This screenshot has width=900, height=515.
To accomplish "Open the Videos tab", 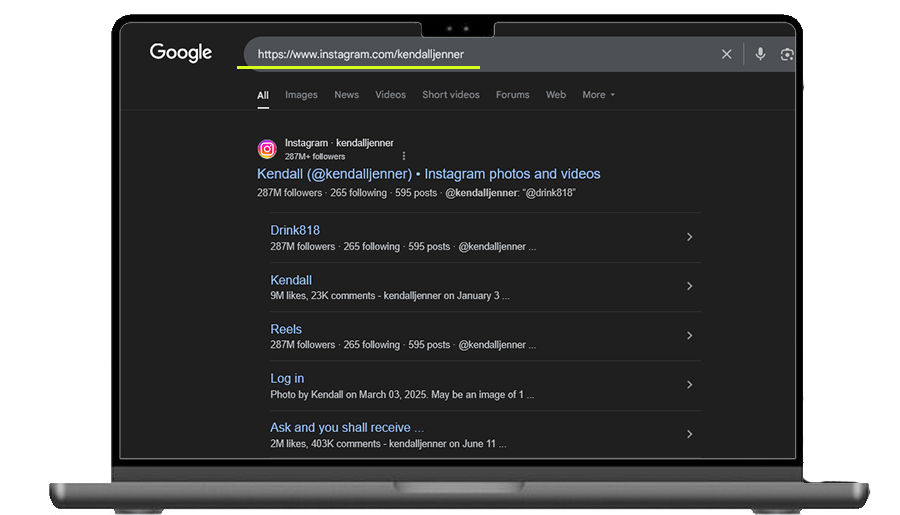I will coord(390,95).
